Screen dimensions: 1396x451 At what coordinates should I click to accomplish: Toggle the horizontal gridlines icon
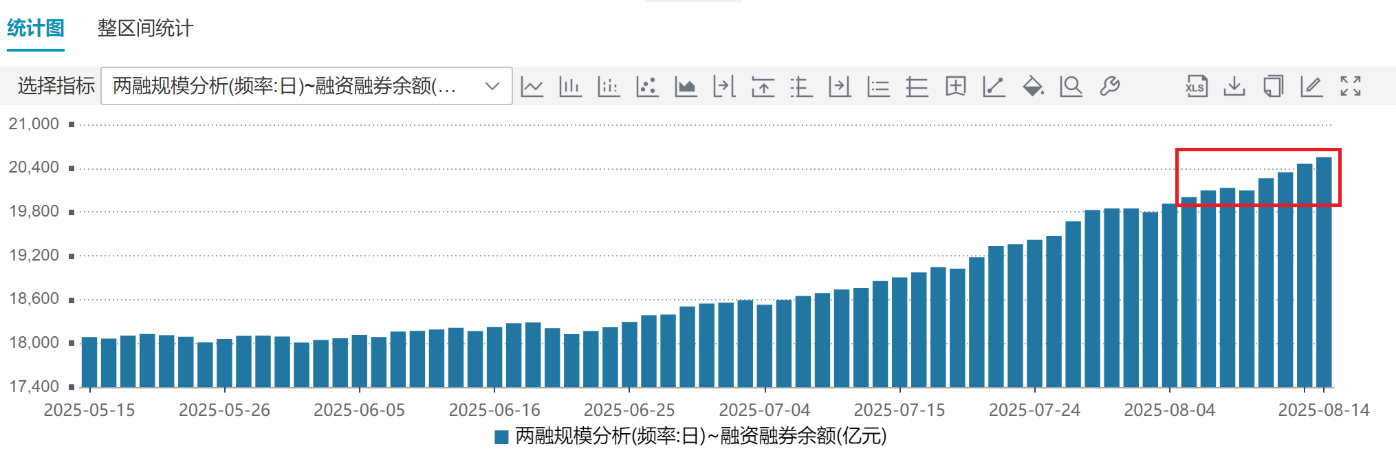[x=917, y=87]
